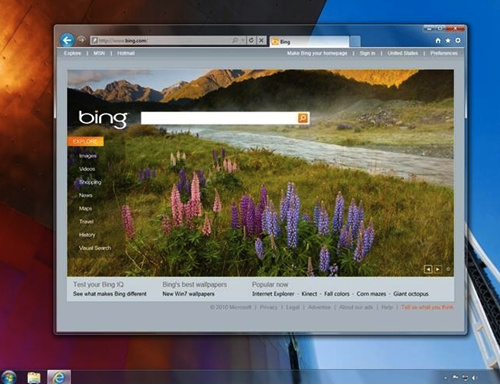Click the Sign in link
The height and width of the screenshot is (385, 500).
pos(367,53)
